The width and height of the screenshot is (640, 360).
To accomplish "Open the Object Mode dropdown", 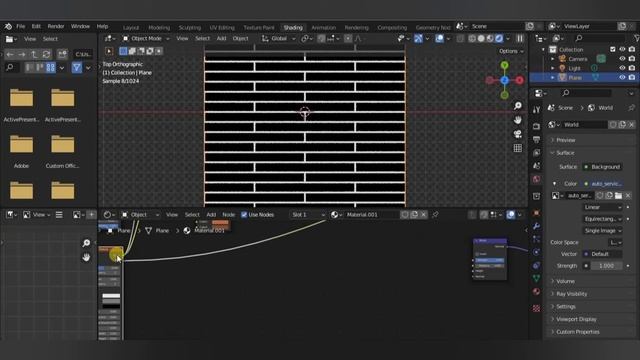I will tap(146, 38).
